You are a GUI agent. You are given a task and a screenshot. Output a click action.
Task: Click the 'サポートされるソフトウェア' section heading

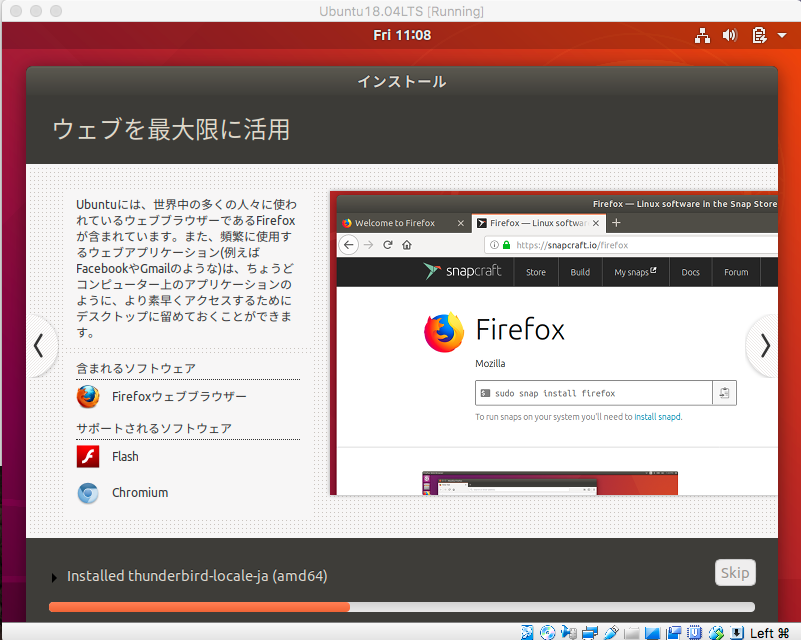tap(154, 428)
